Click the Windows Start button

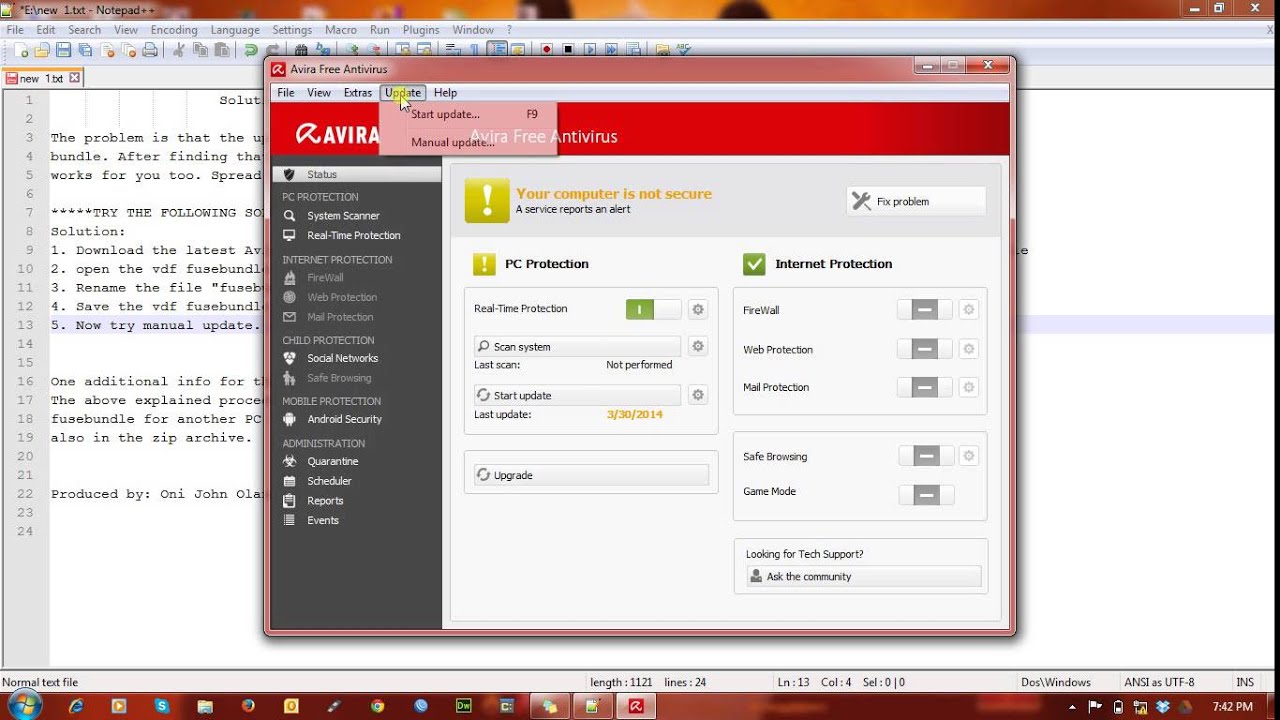coord(23,705)
